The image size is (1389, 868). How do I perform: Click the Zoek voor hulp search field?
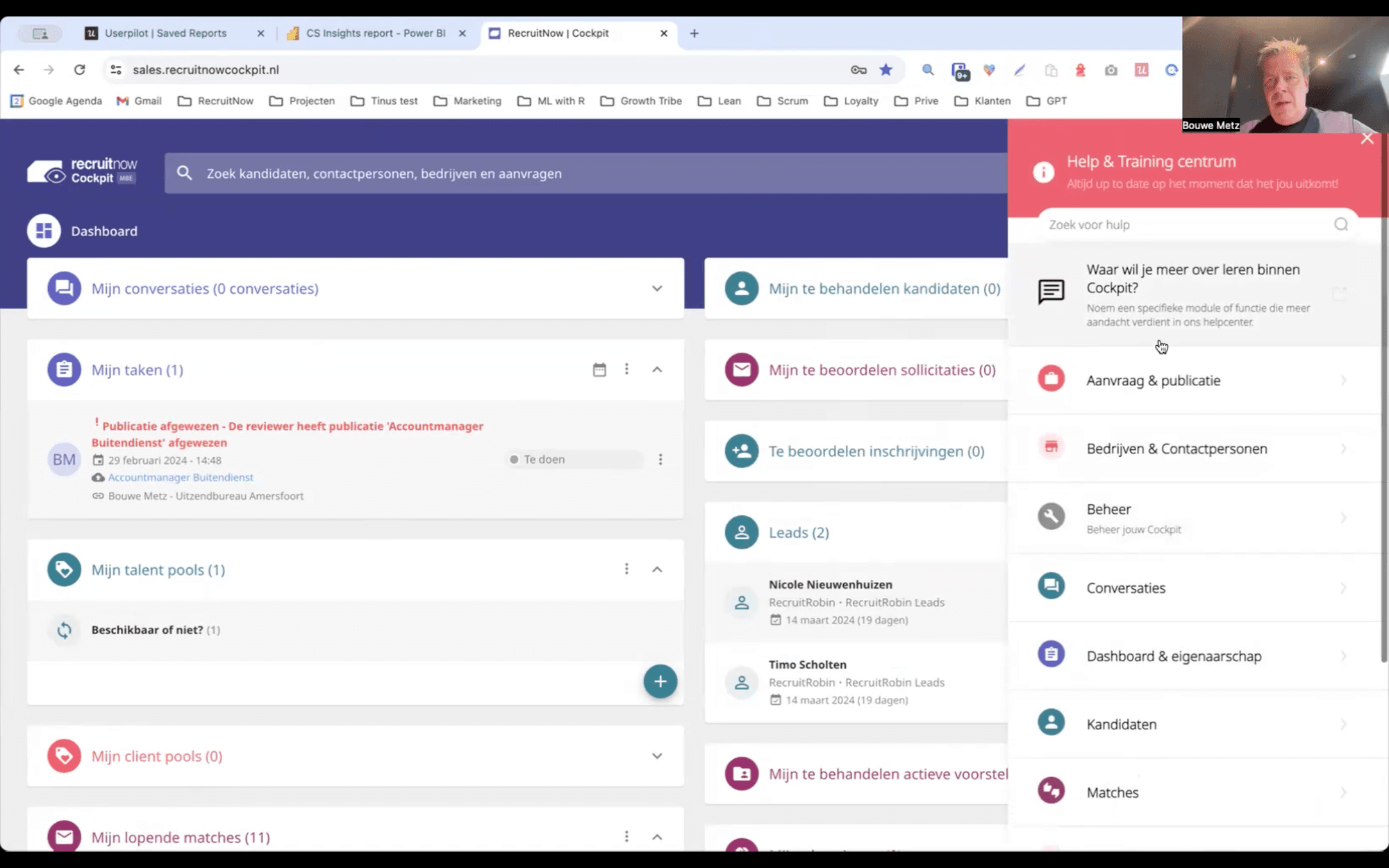(1181, 224)
